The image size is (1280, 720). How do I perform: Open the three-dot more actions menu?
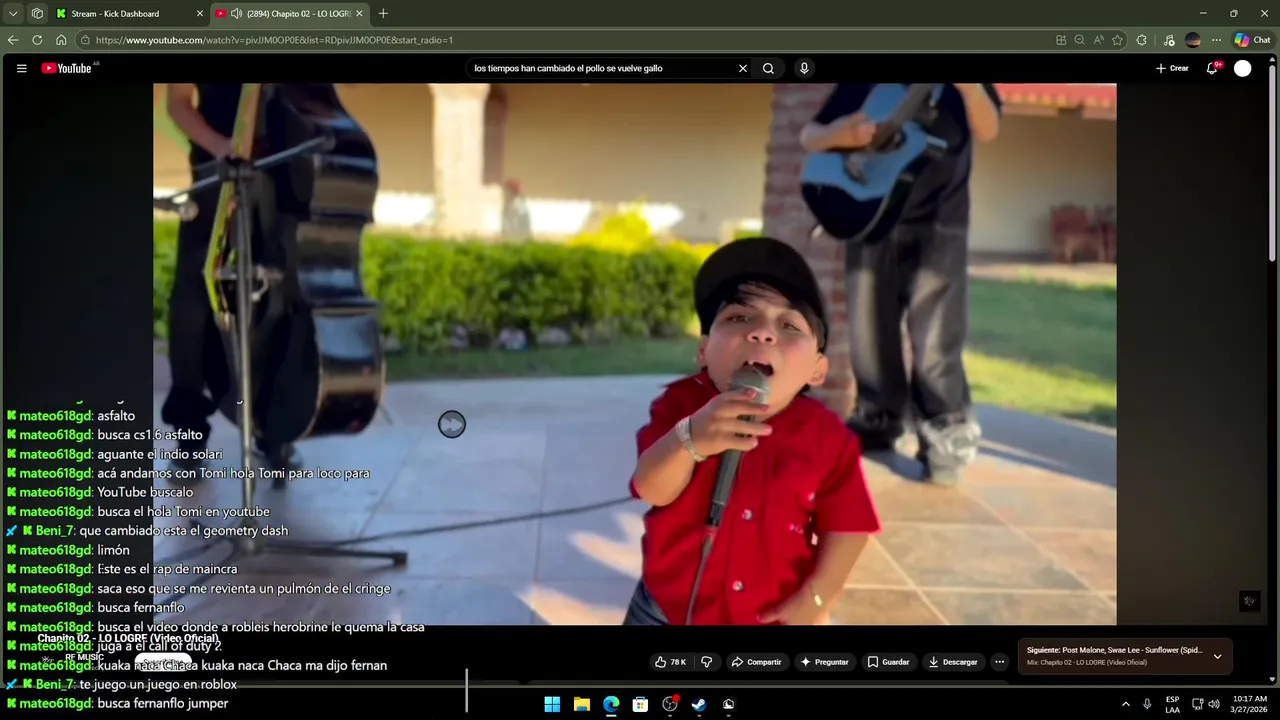coord(999,662)
